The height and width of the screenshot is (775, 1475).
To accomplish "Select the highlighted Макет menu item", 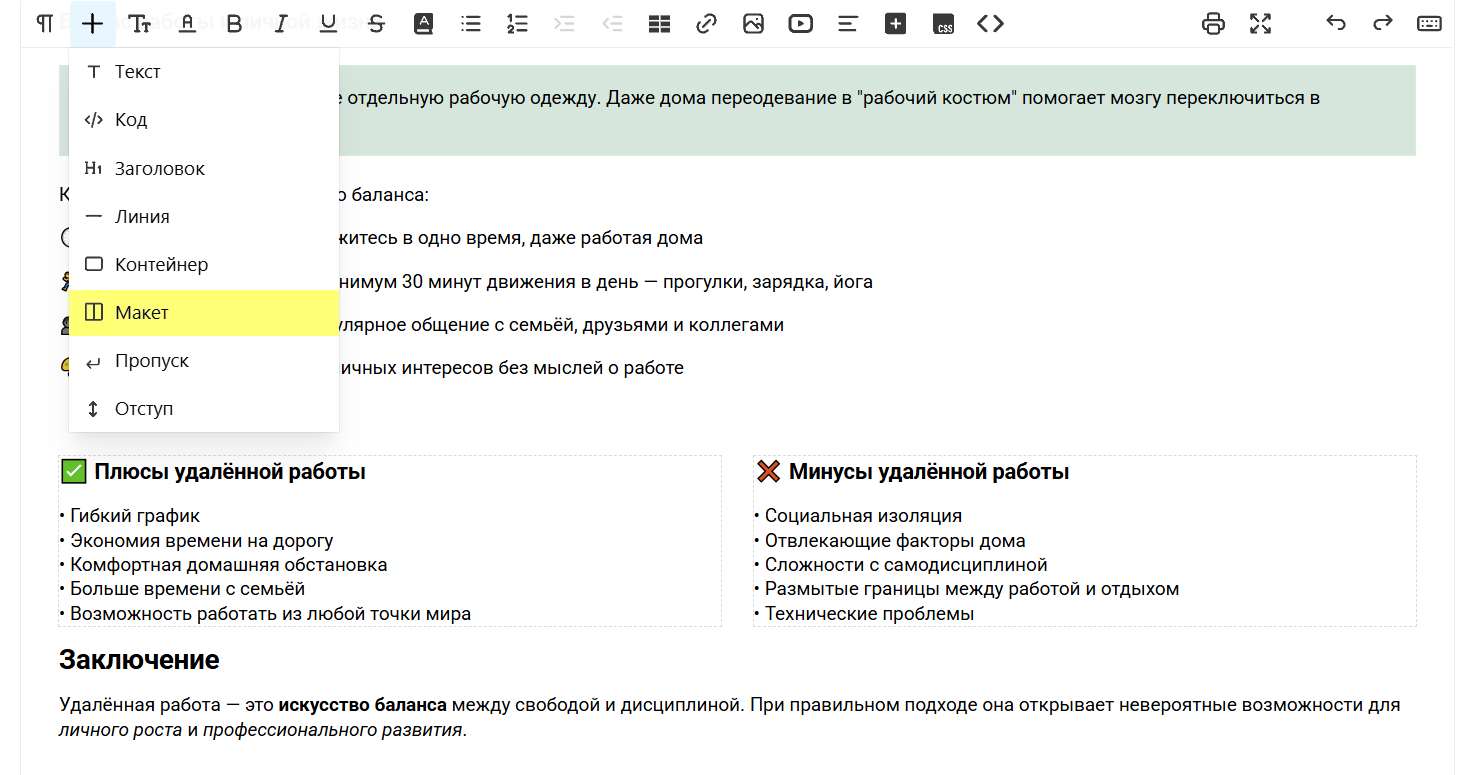I will point(204,313).
